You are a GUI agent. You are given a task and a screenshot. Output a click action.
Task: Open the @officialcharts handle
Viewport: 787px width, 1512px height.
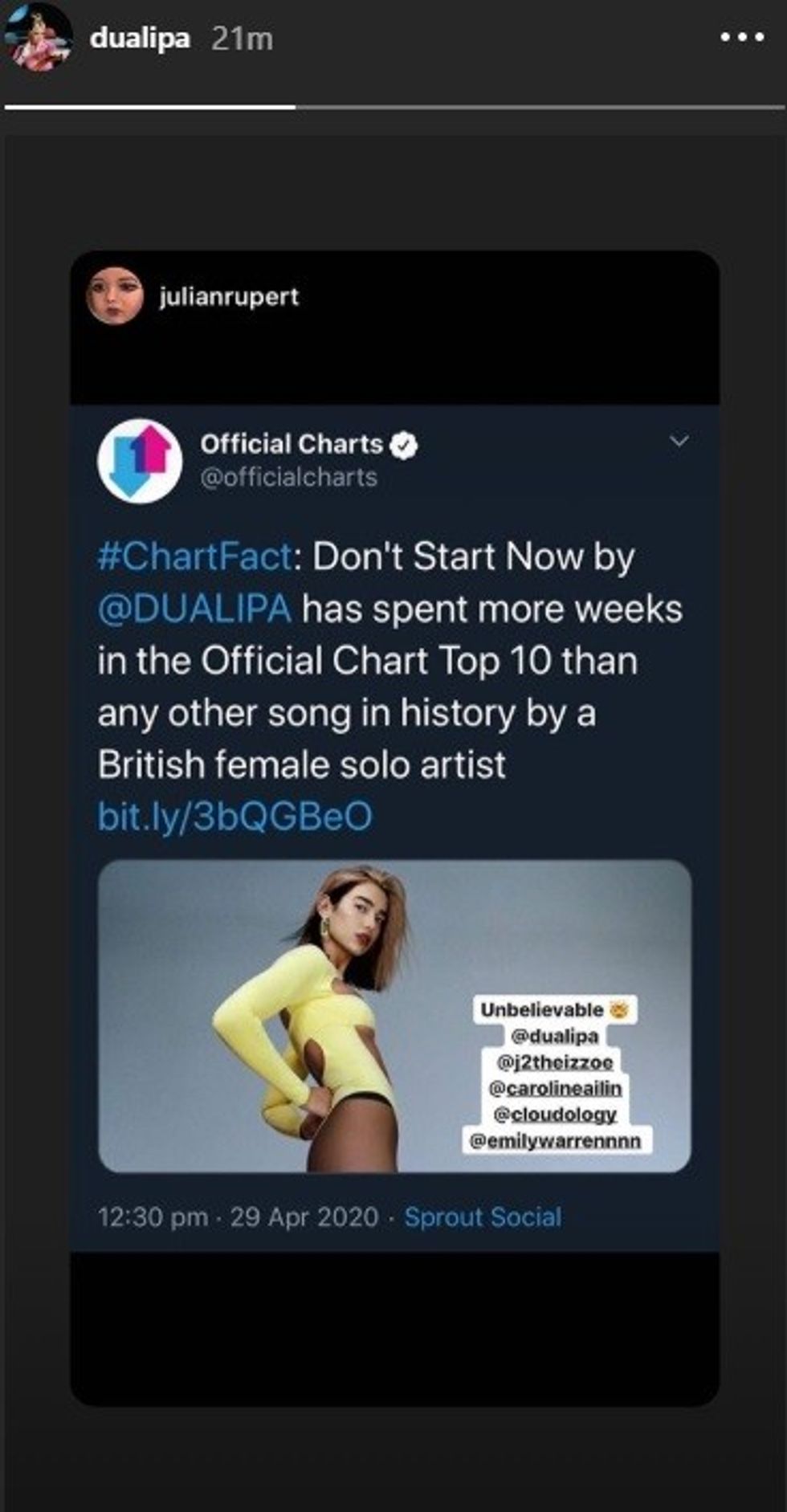coord(288,478)
